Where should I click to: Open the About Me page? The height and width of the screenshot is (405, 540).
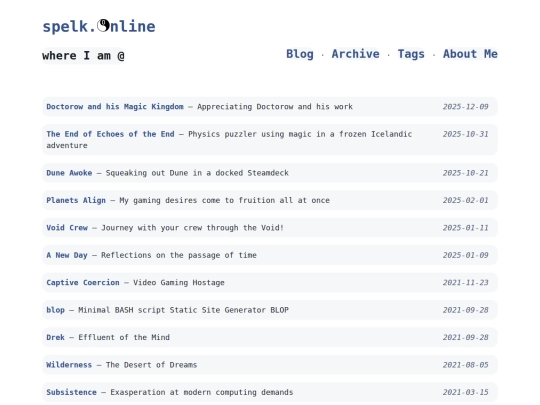470,54
